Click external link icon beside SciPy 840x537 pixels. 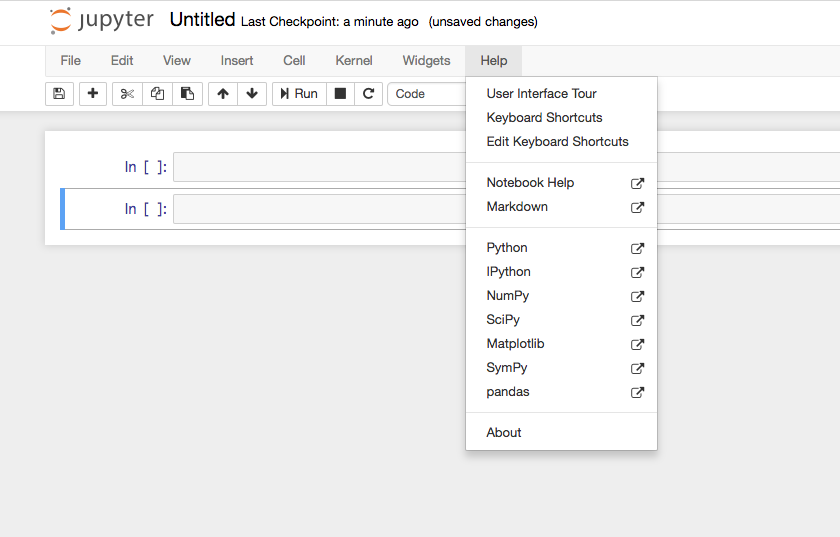[637, 320]
